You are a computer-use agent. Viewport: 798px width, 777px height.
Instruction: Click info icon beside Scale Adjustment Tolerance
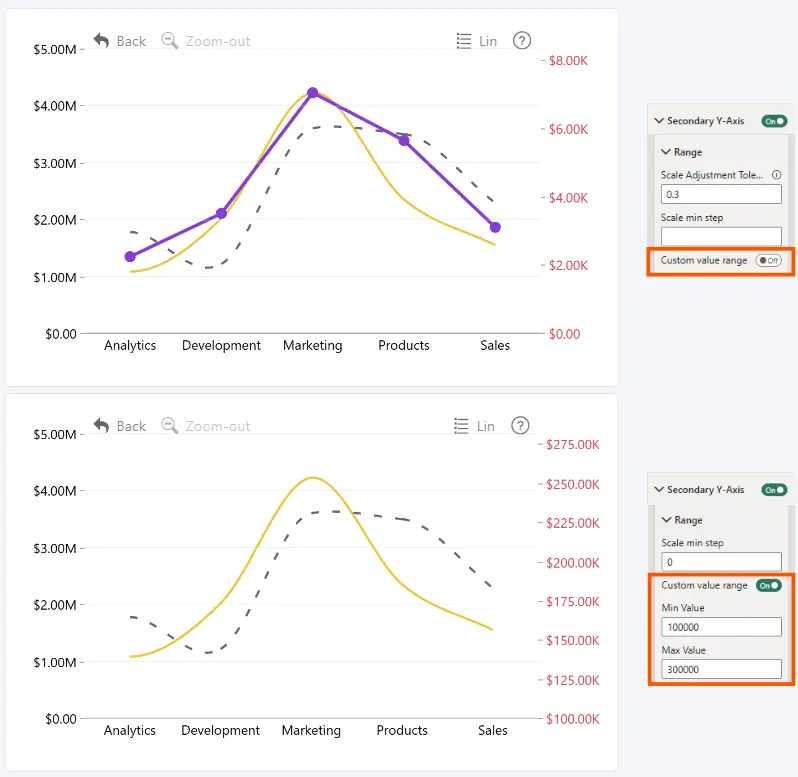pos(777,175)
